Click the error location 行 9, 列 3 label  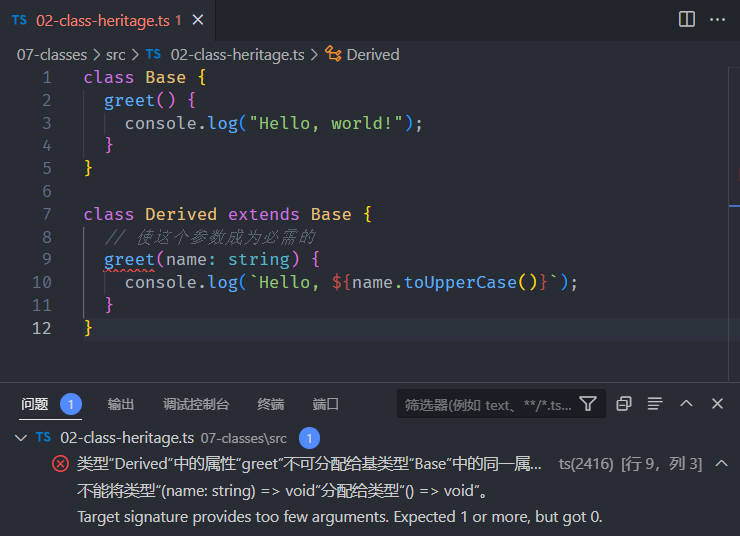[x=662, y=464]
